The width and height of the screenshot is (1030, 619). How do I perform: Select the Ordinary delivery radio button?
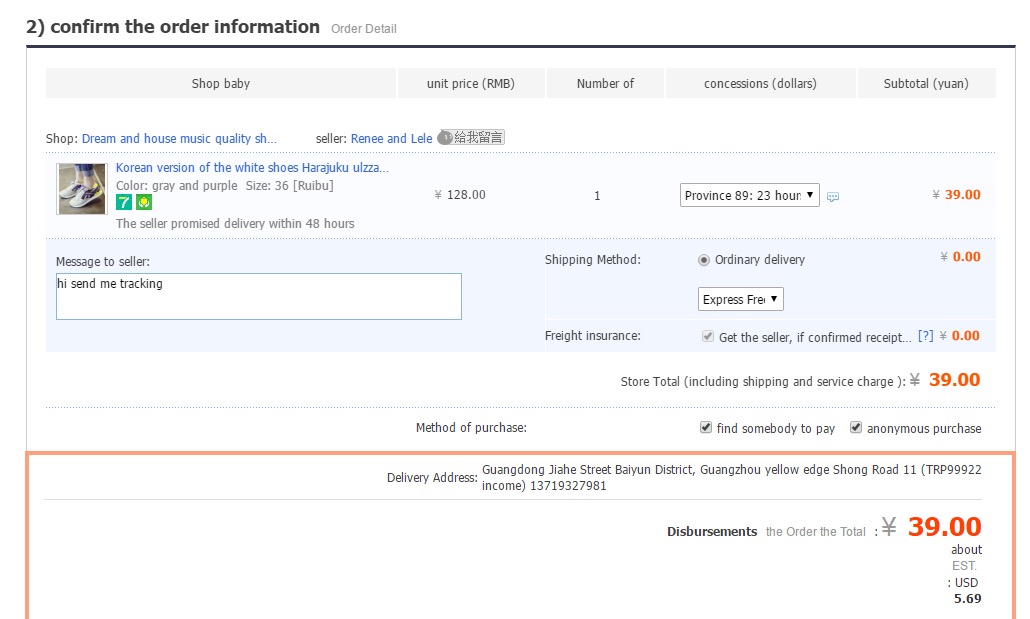pyautogui.click(x=704, y=260)
